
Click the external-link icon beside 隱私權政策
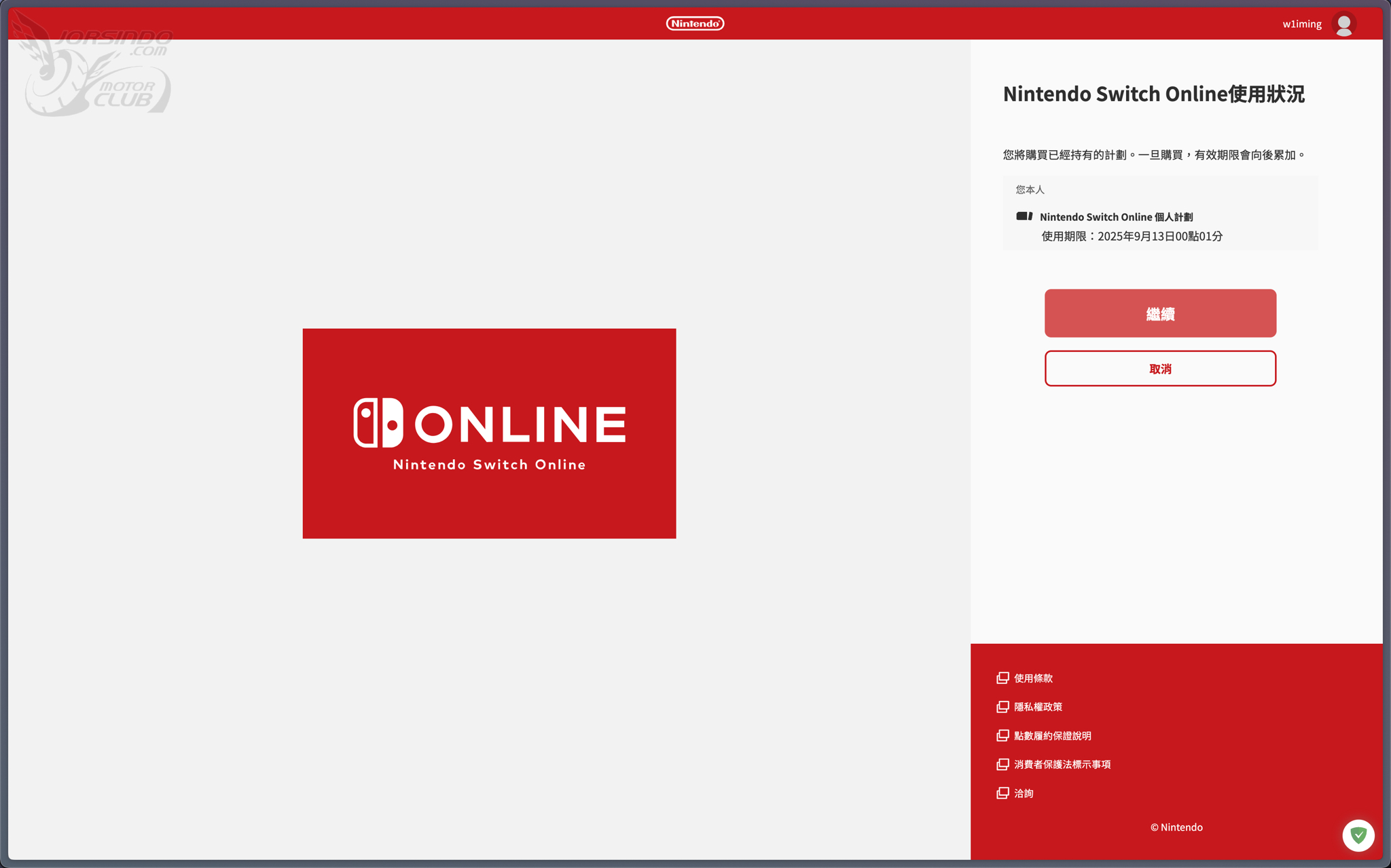1002,707
